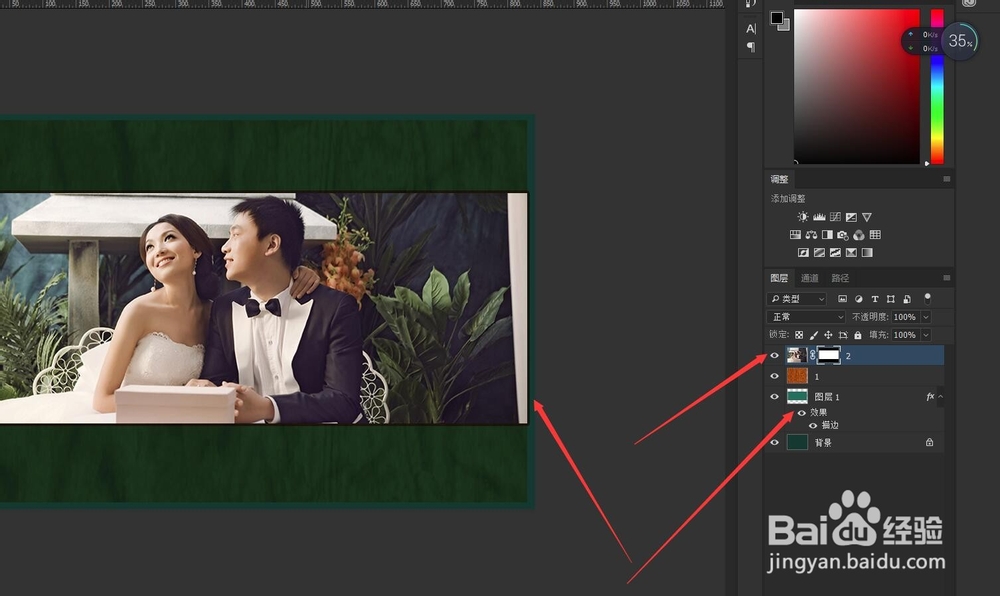1000x596 pixels.
Task: Add a Selective Color adjustment layer
Action: tap(851, 253)
